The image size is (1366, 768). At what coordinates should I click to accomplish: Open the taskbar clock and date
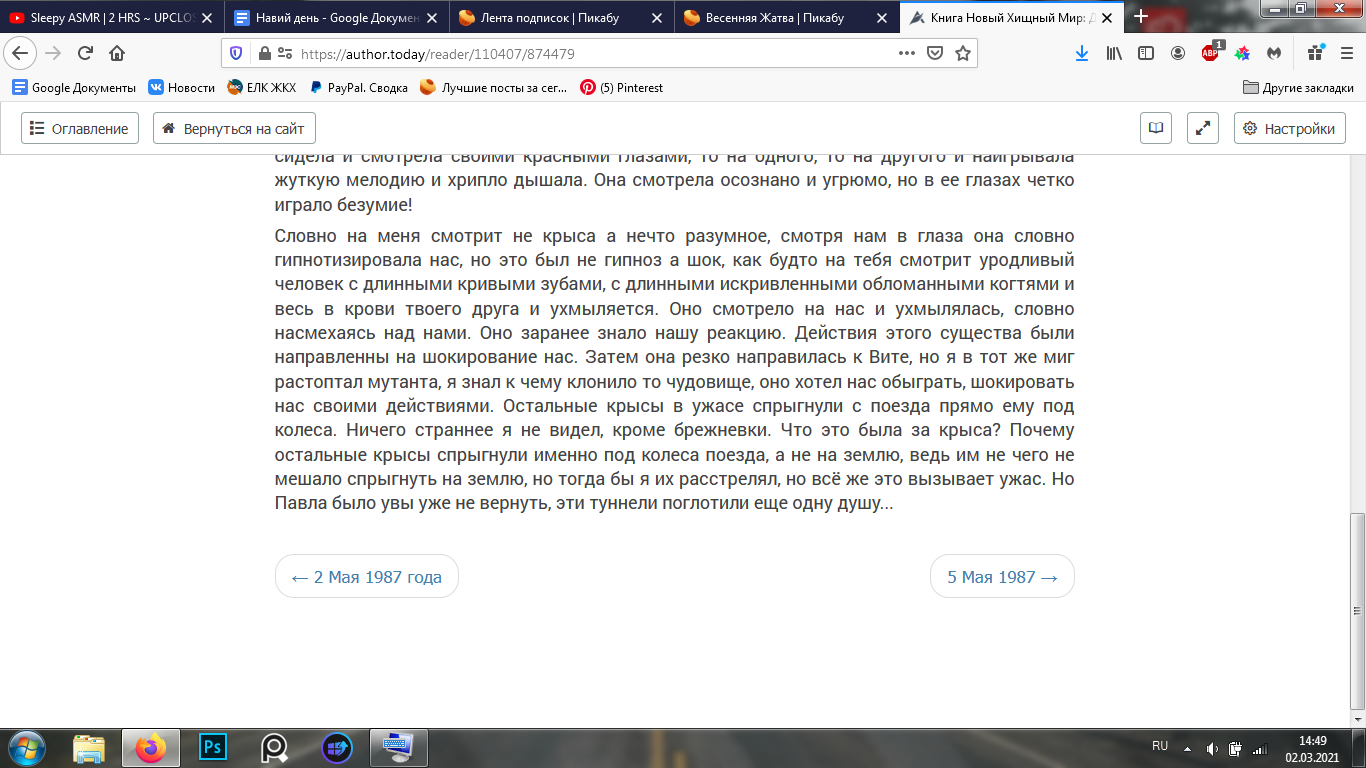[1312, 748]
